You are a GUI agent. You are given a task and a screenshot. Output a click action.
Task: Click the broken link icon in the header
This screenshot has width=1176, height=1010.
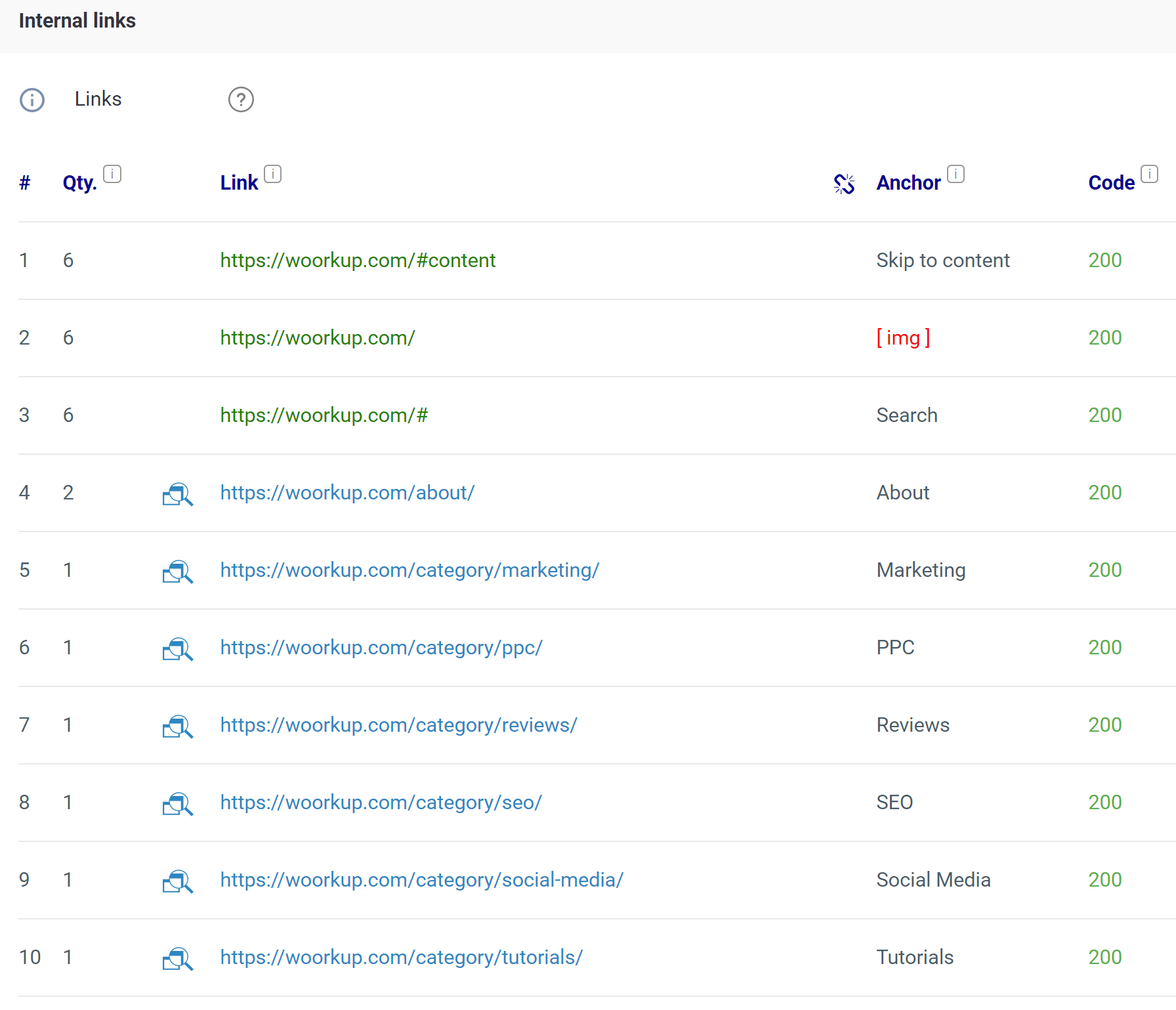click(x=844, y=184)
